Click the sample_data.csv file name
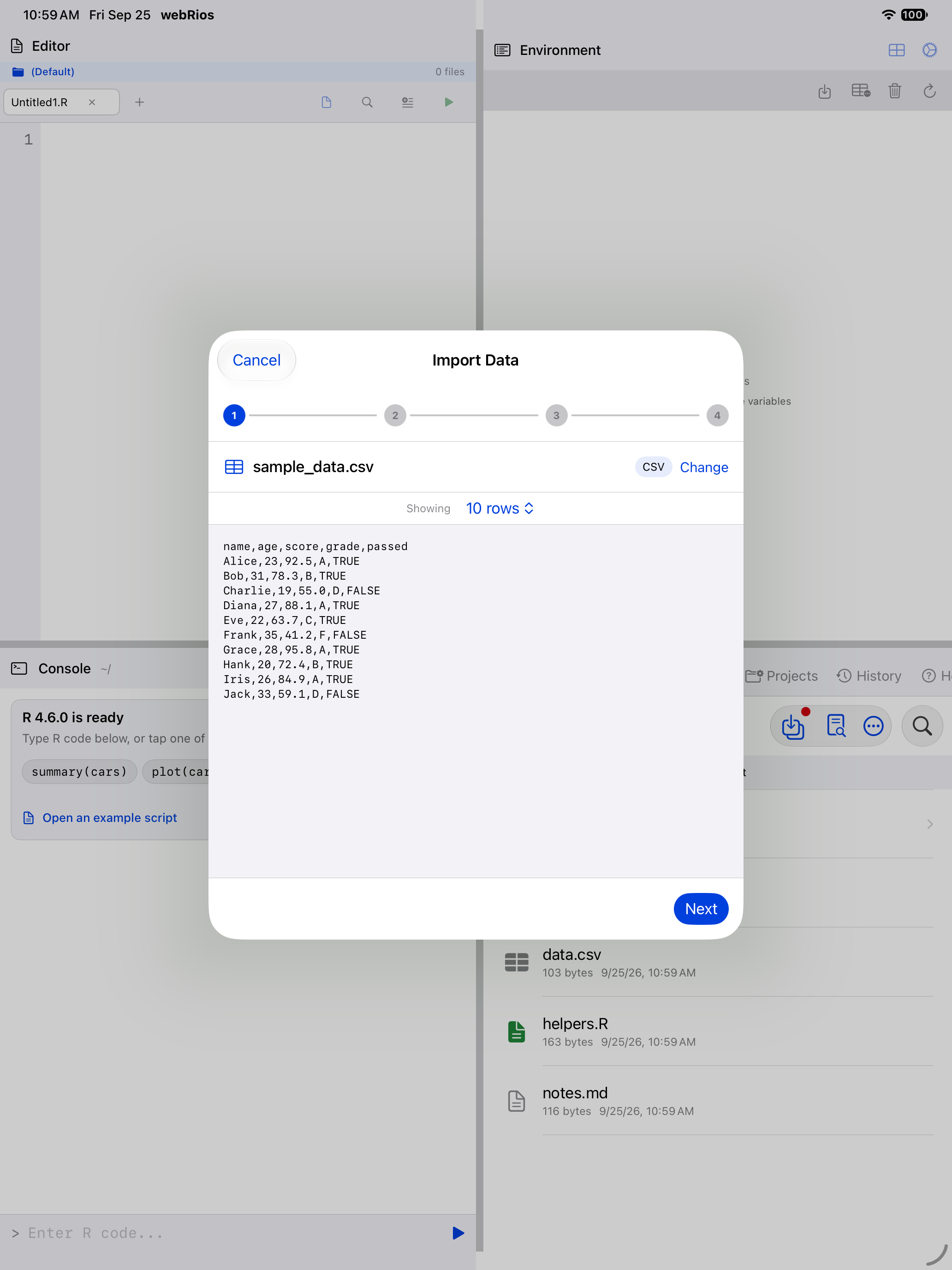Image resolution: width=952 pixels, height=1270 pixels. pos(313,467)
